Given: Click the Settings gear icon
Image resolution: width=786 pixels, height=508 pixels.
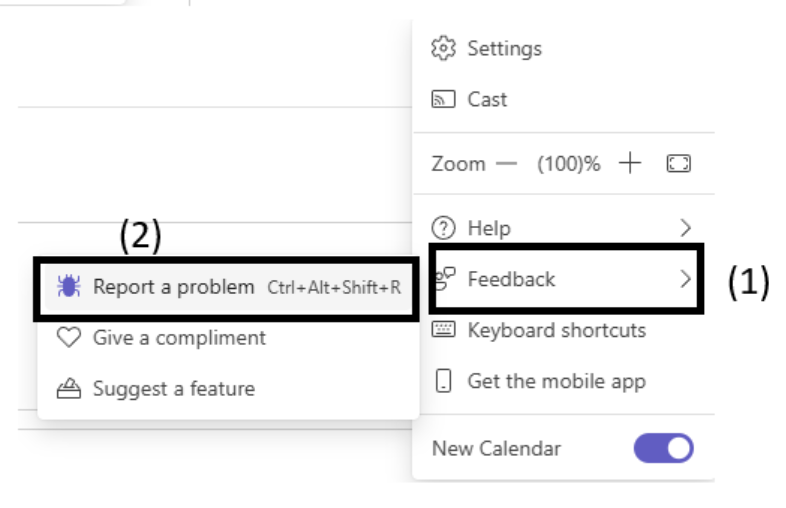Looking at the screenshot, I should (443, 48).
